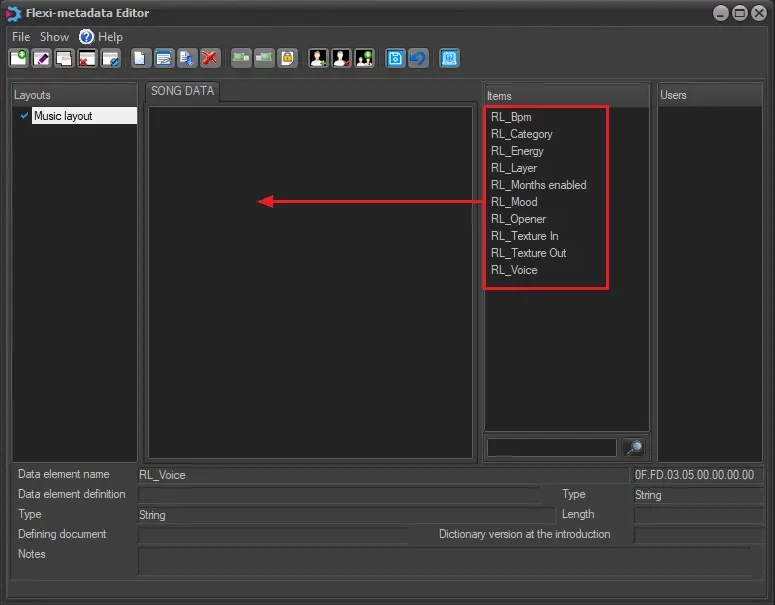775x605 pixels.
Task: Click the blue floppy disk save icon
Action: click(395, 58)
